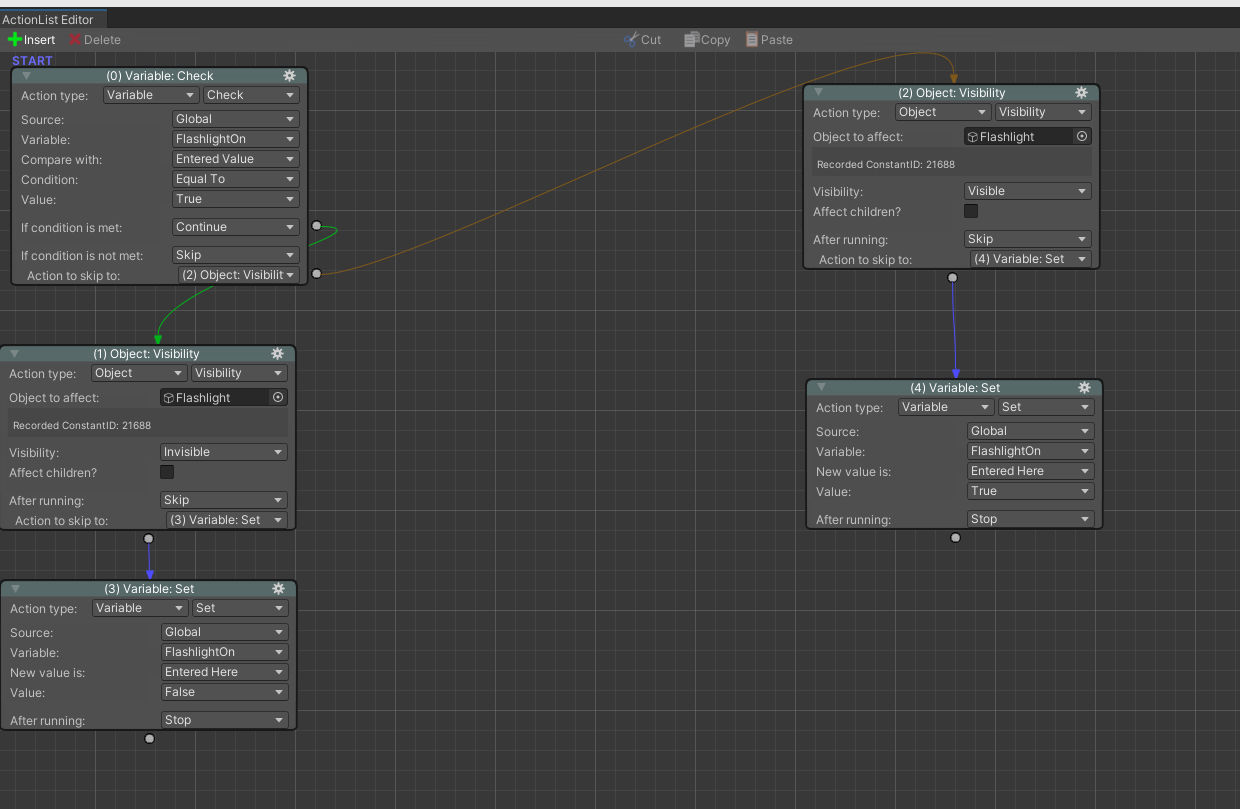Screen dimensions: 1240x809
Task: Open gear menu of (2) Object: Visibility node
Action: pos(1082,93)
